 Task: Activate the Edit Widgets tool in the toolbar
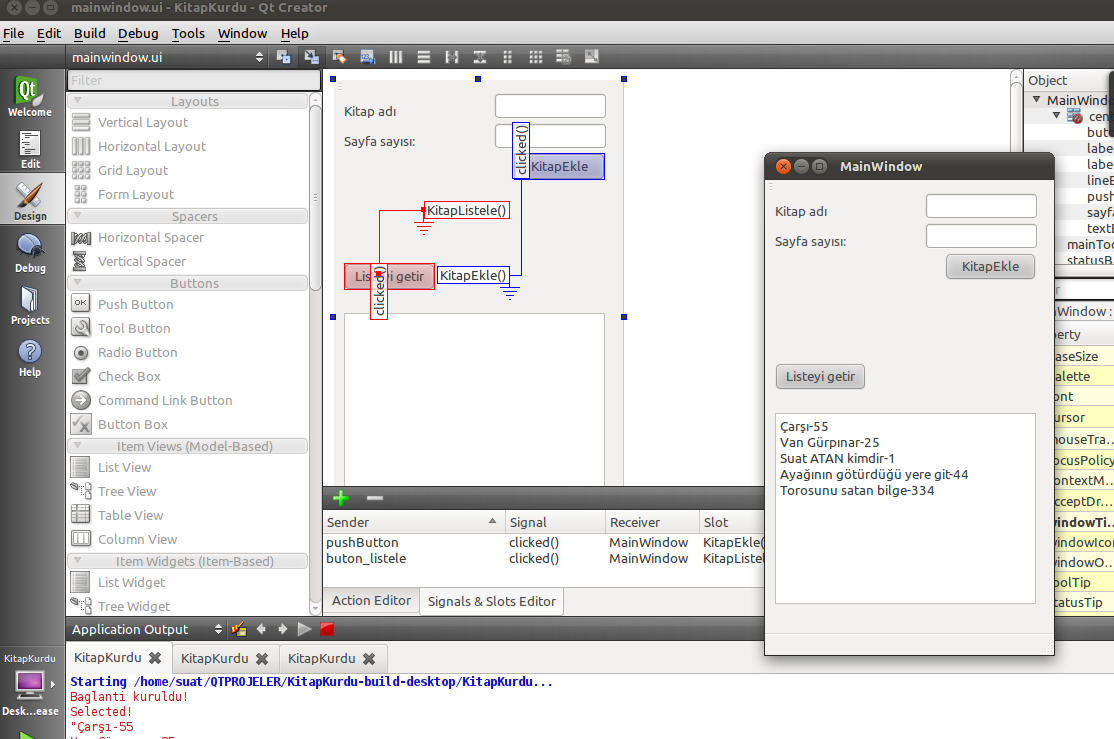point(283,57)
